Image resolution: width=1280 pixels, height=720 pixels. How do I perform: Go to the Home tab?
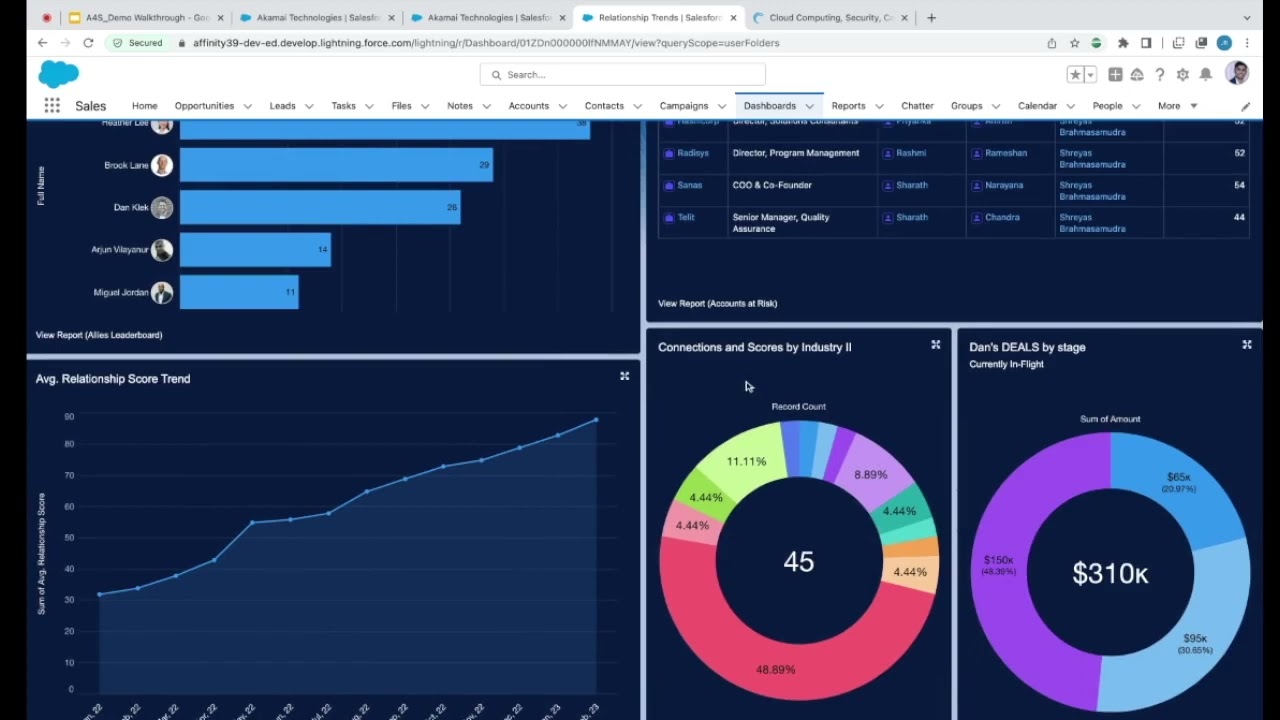coord(144,106)
